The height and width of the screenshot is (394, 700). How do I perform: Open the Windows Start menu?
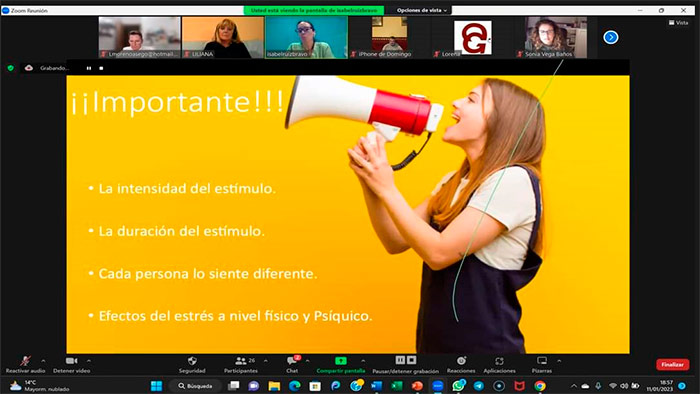click(x=156, y=386)
